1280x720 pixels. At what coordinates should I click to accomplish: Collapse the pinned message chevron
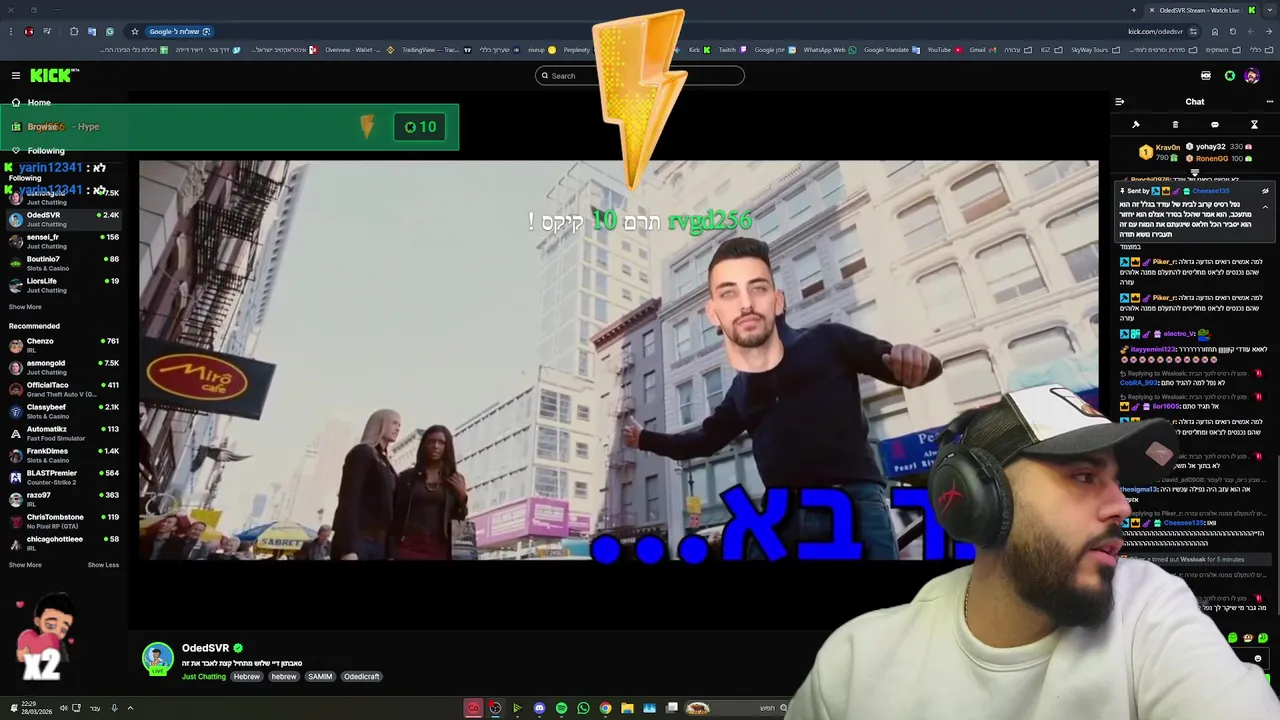pyautogui.click(x=1265, y=207)
